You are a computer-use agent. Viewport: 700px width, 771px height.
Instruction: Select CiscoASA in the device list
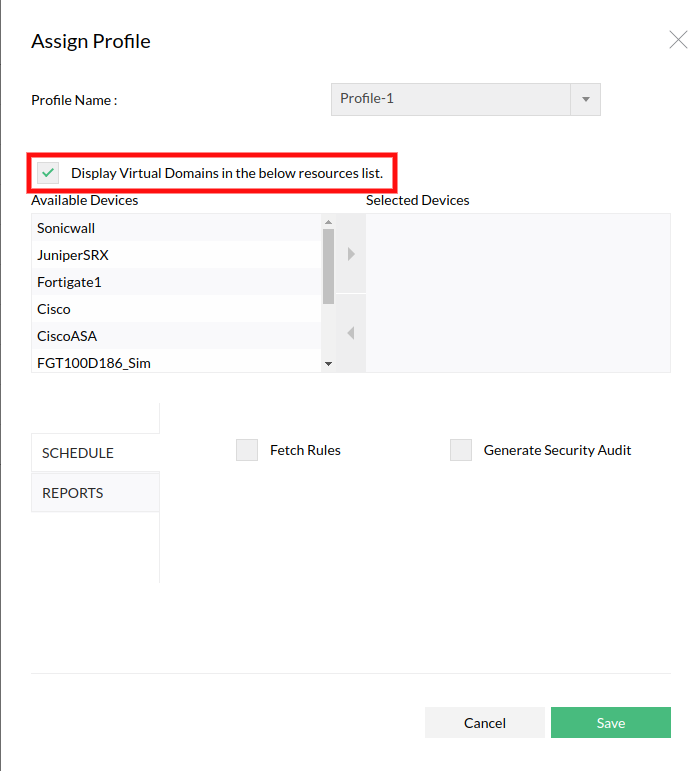point(67,336)
